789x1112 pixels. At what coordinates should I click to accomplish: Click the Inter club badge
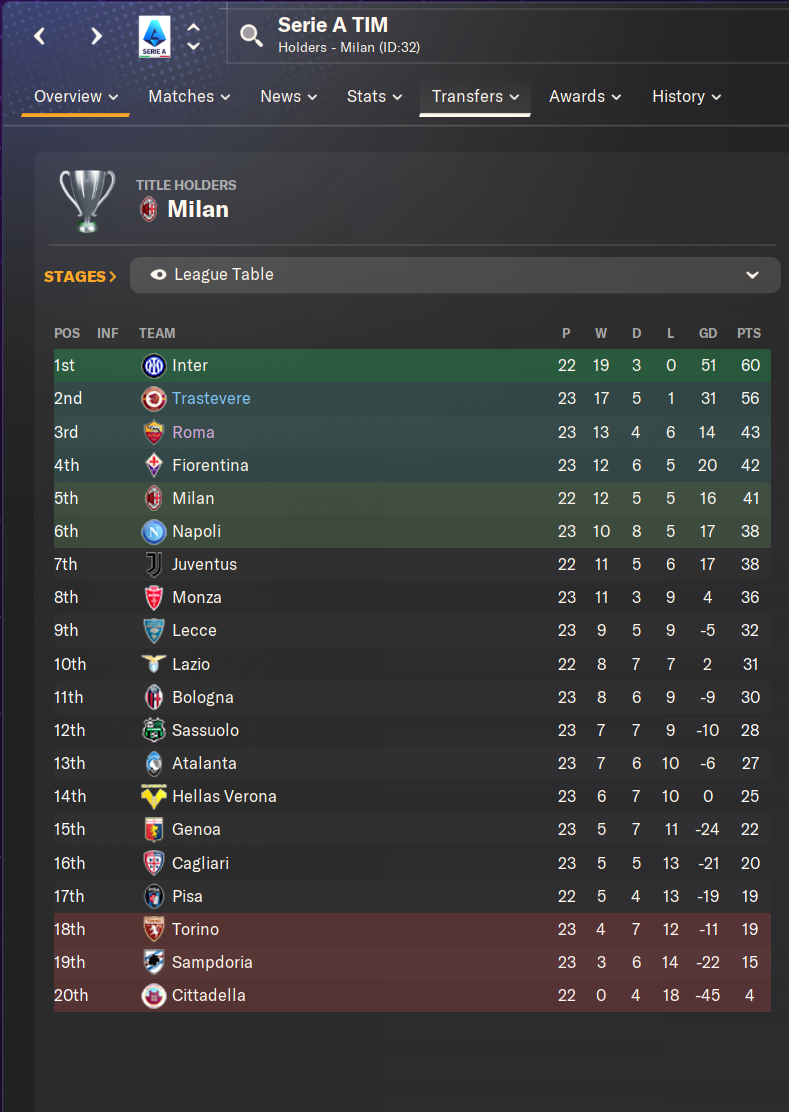(x=154, y=366)
